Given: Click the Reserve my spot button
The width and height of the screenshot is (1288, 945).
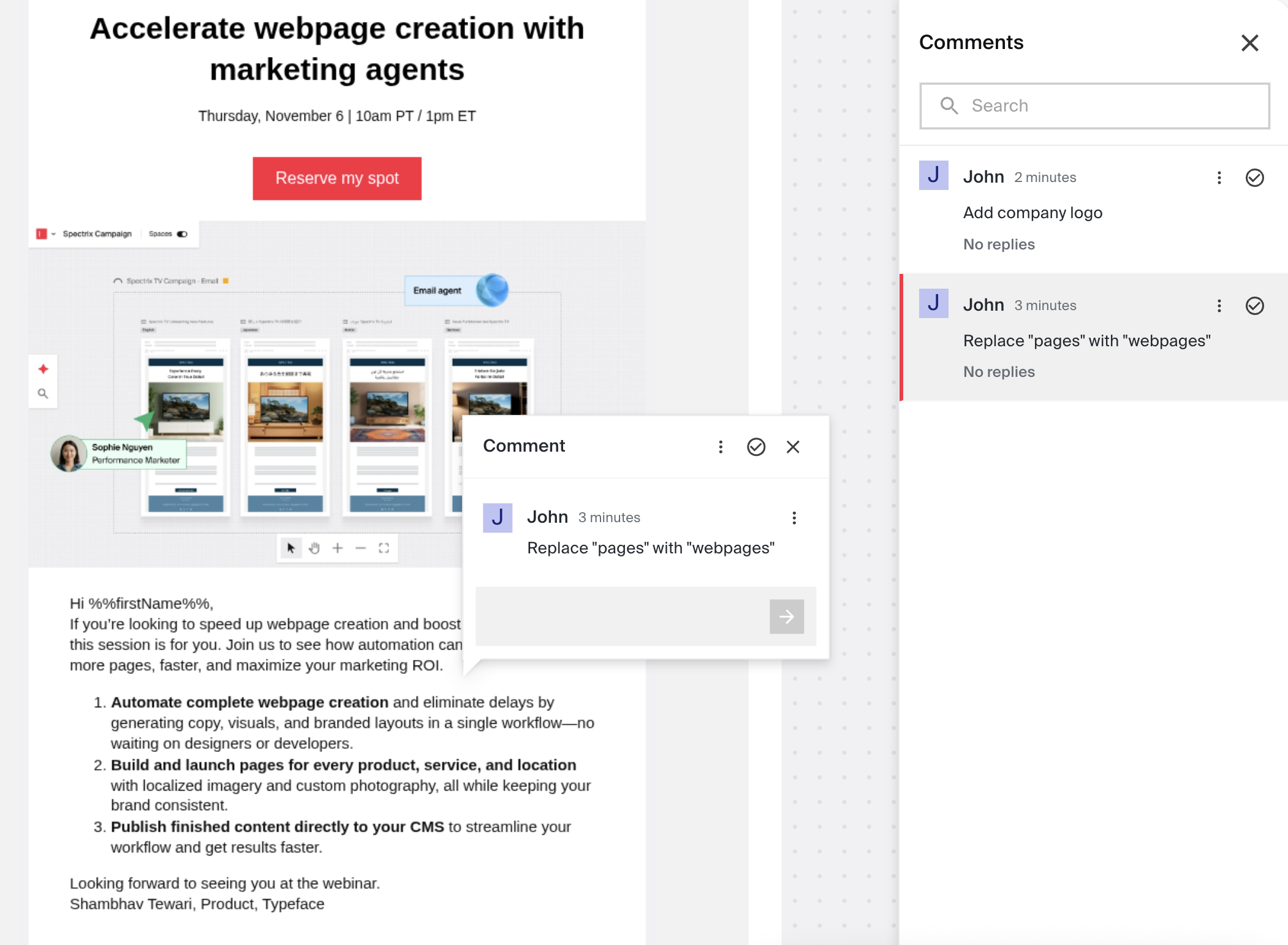Looking at the screenshot, I should [337, 178].
